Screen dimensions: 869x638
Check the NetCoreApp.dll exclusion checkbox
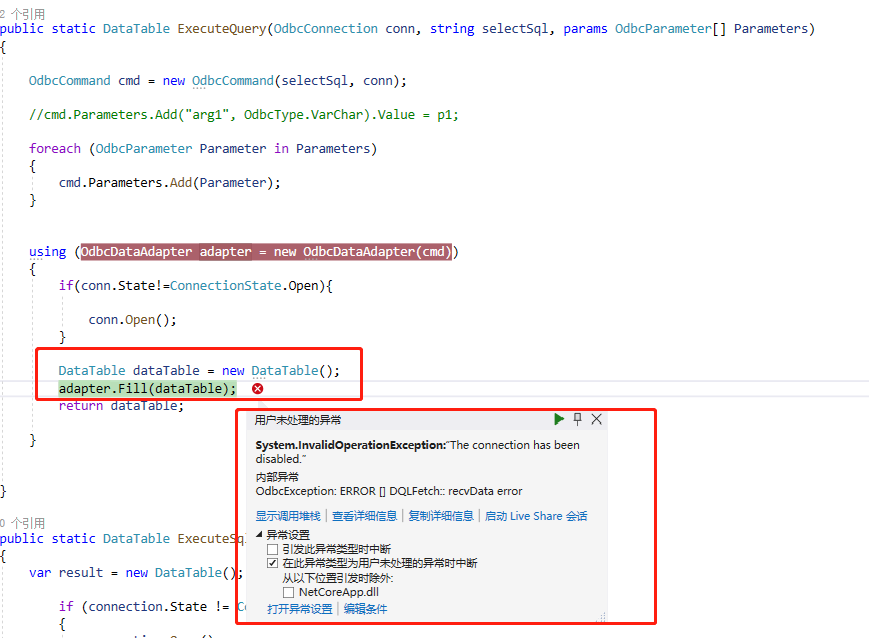coord(289,593)
